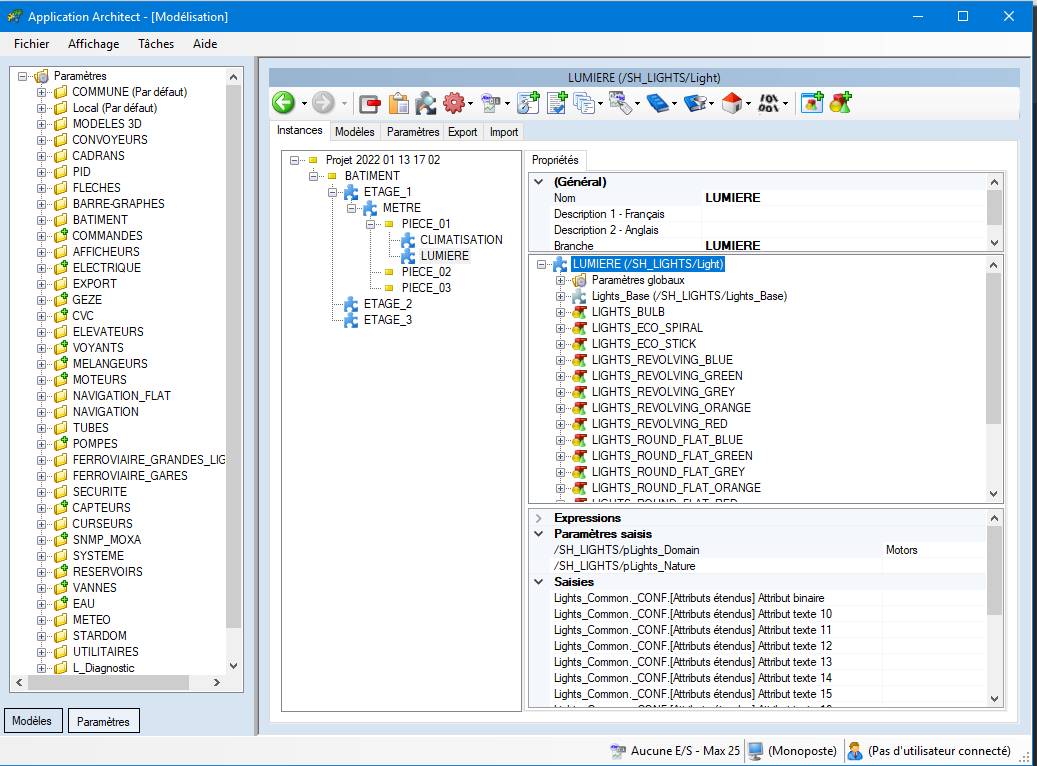Click the red minus delete toolbar icon
The height and width of the screenshot is (766, 1037).
click(370, 104)
